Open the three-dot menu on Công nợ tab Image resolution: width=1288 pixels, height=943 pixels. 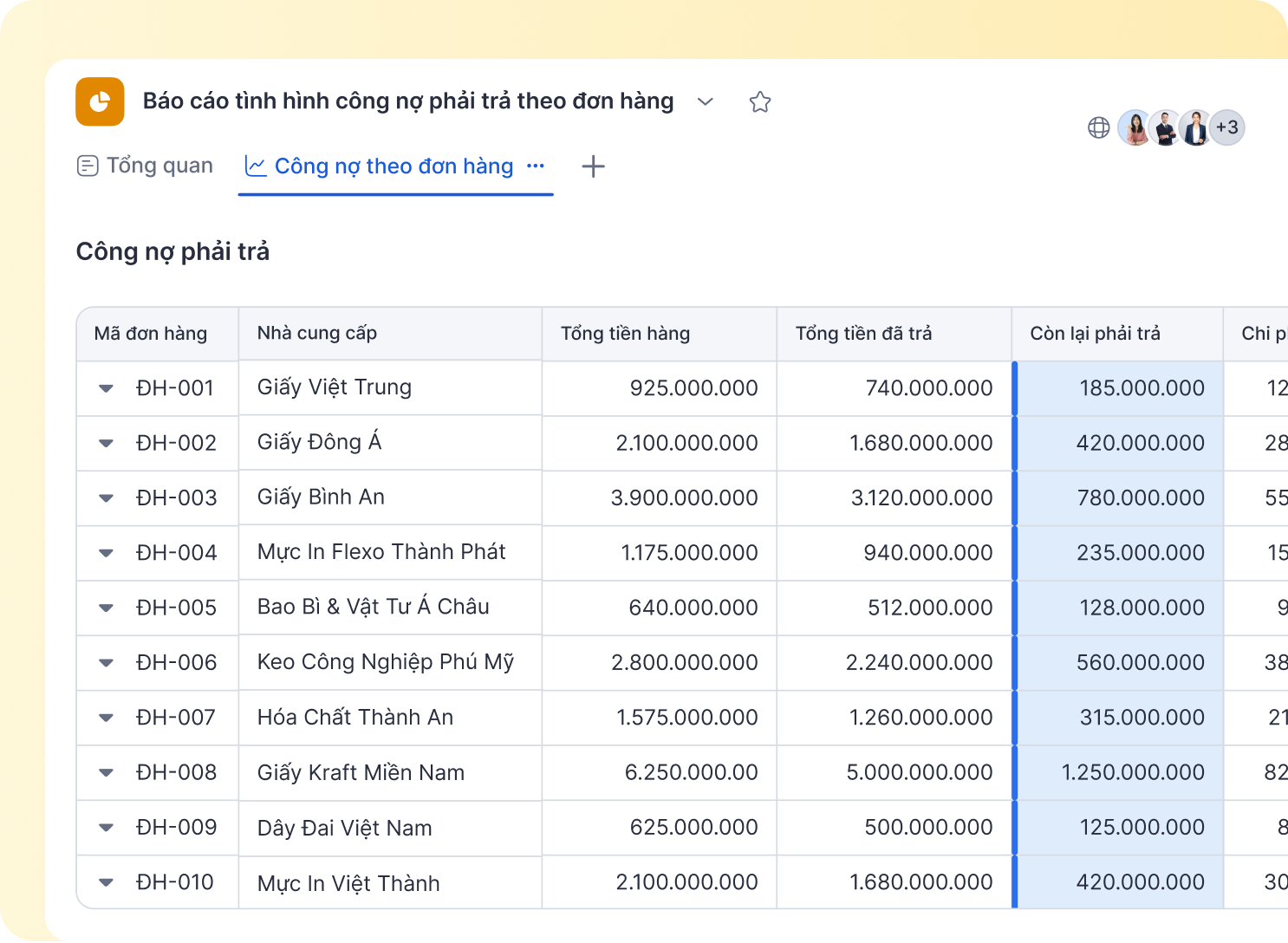click(536, 166)
